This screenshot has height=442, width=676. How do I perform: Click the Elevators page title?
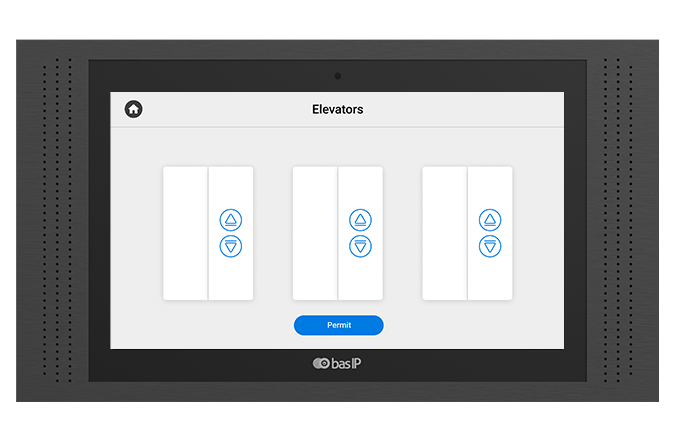pyautogui.click(x=337, y=109)
